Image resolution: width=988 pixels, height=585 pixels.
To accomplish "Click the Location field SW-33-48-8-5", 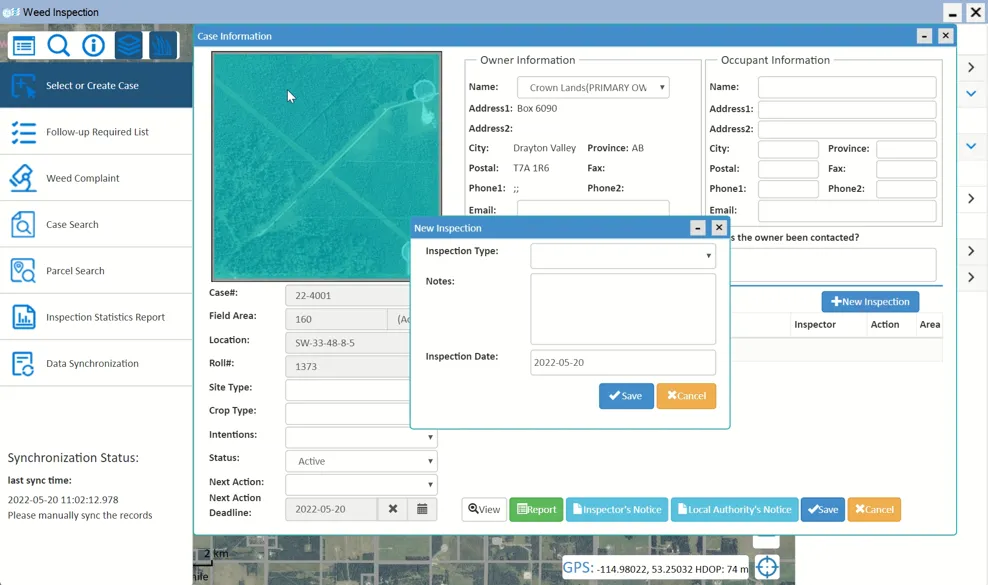I will click(x=348, y=343).
